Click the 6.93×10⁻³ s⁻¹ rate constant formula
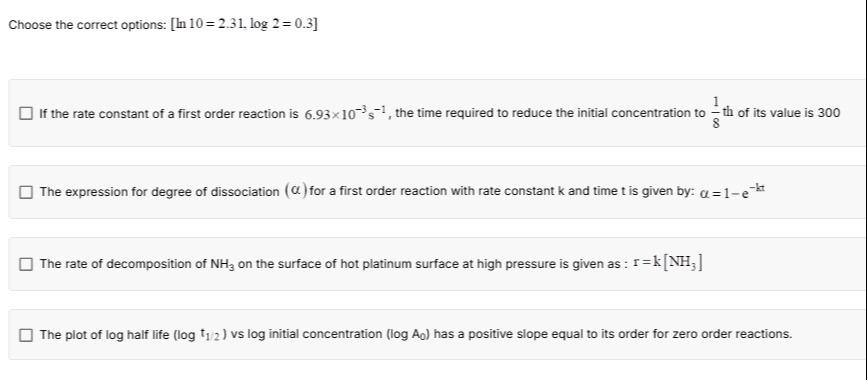This screenshot has width=867, height=380. click(348, 113)
